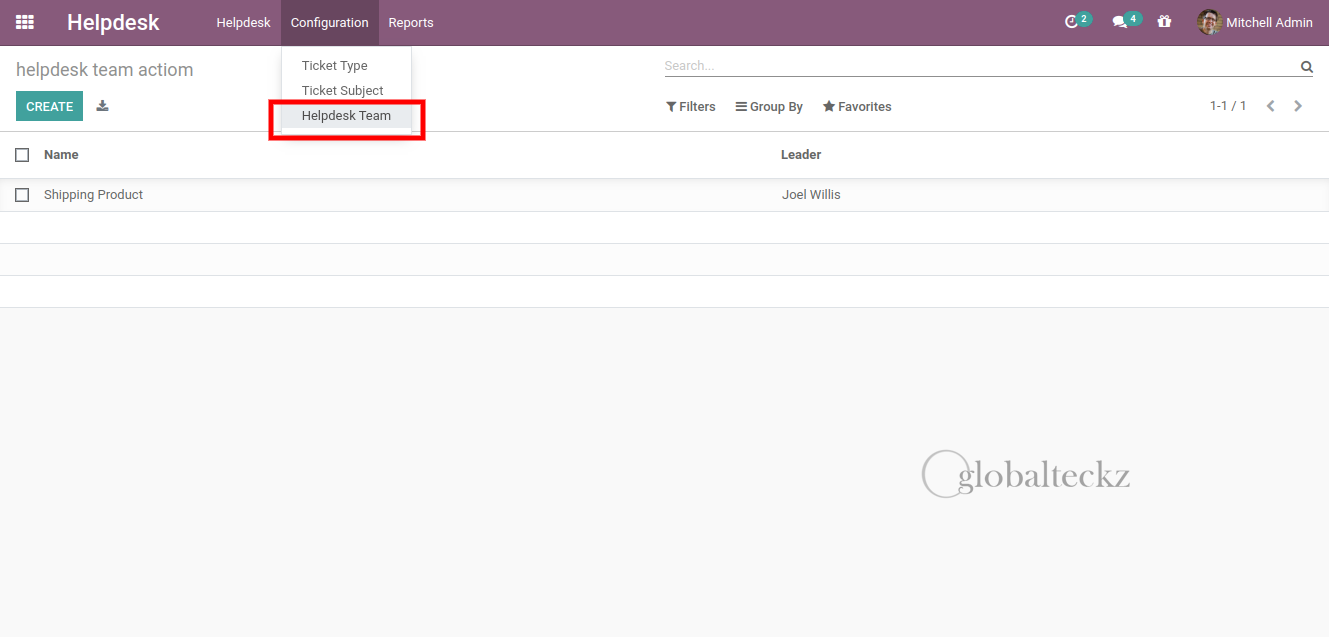The height and width of the screenshot is (637, 1329).
Task: Open the activities clock icon
Action: click(x=1071, y=22)
